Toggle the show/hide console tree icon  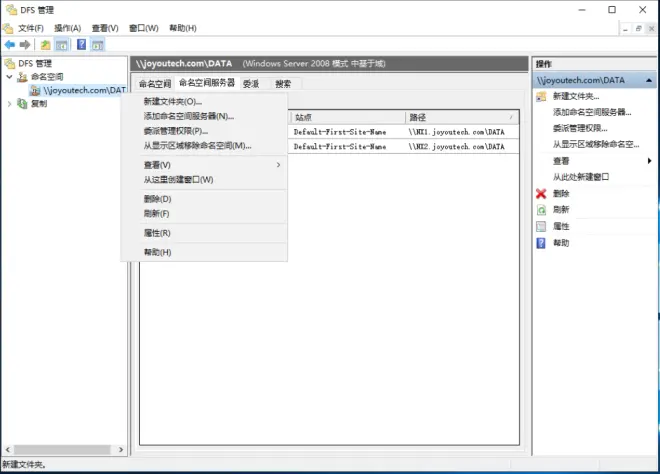[x=61, y=45]
